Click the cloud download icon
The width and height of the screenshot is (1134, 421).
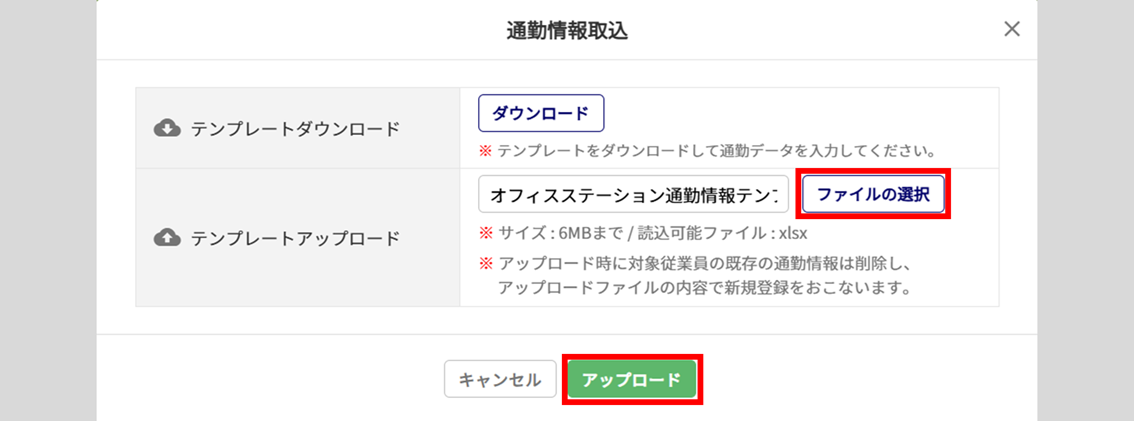coord(167,128)
